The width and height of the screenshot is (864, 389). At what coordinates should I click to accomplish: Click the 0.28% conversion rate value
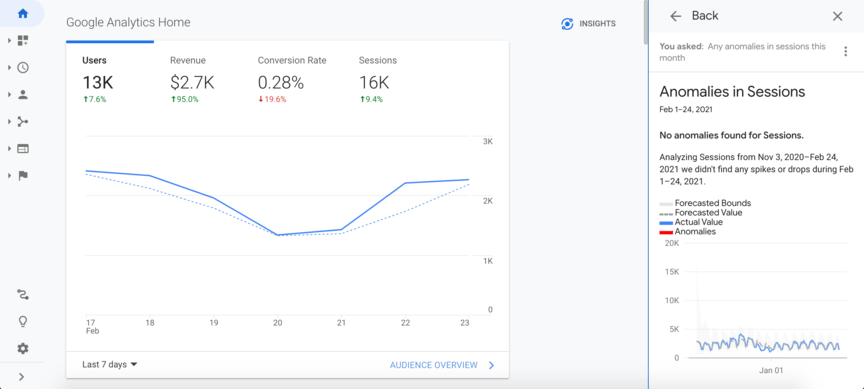click(281, 83)
